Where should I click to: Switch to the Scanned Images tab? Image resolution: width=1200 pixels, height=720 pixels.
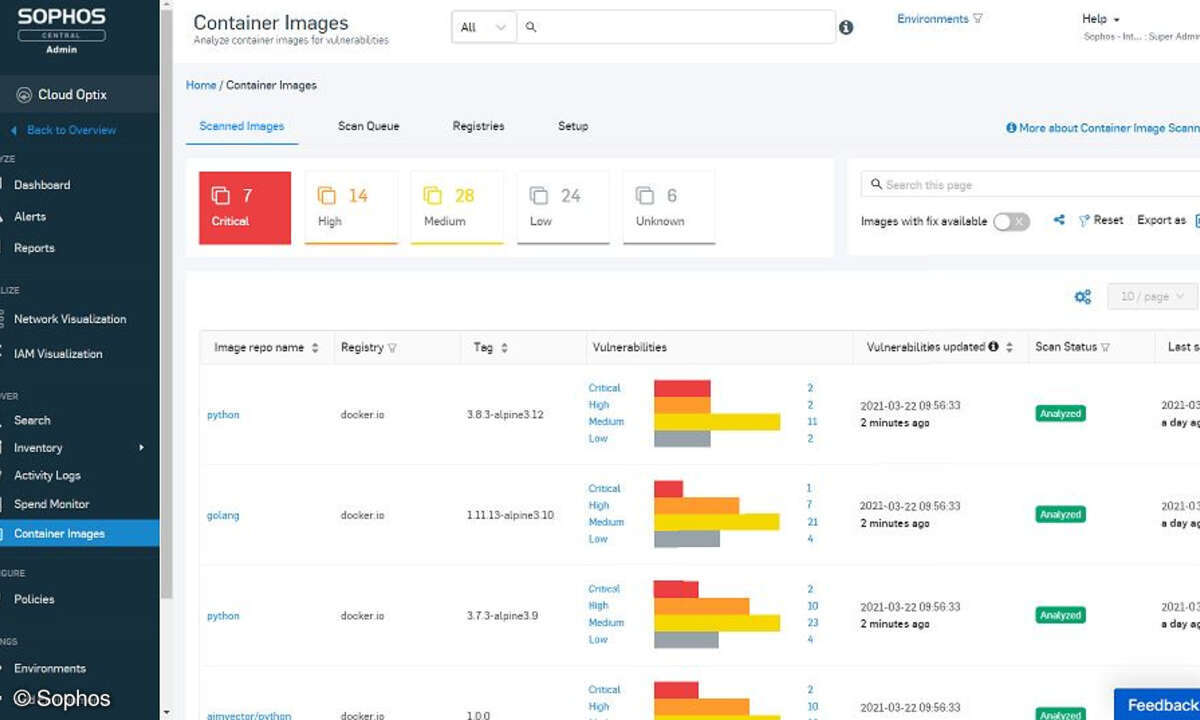pos(242,127)
